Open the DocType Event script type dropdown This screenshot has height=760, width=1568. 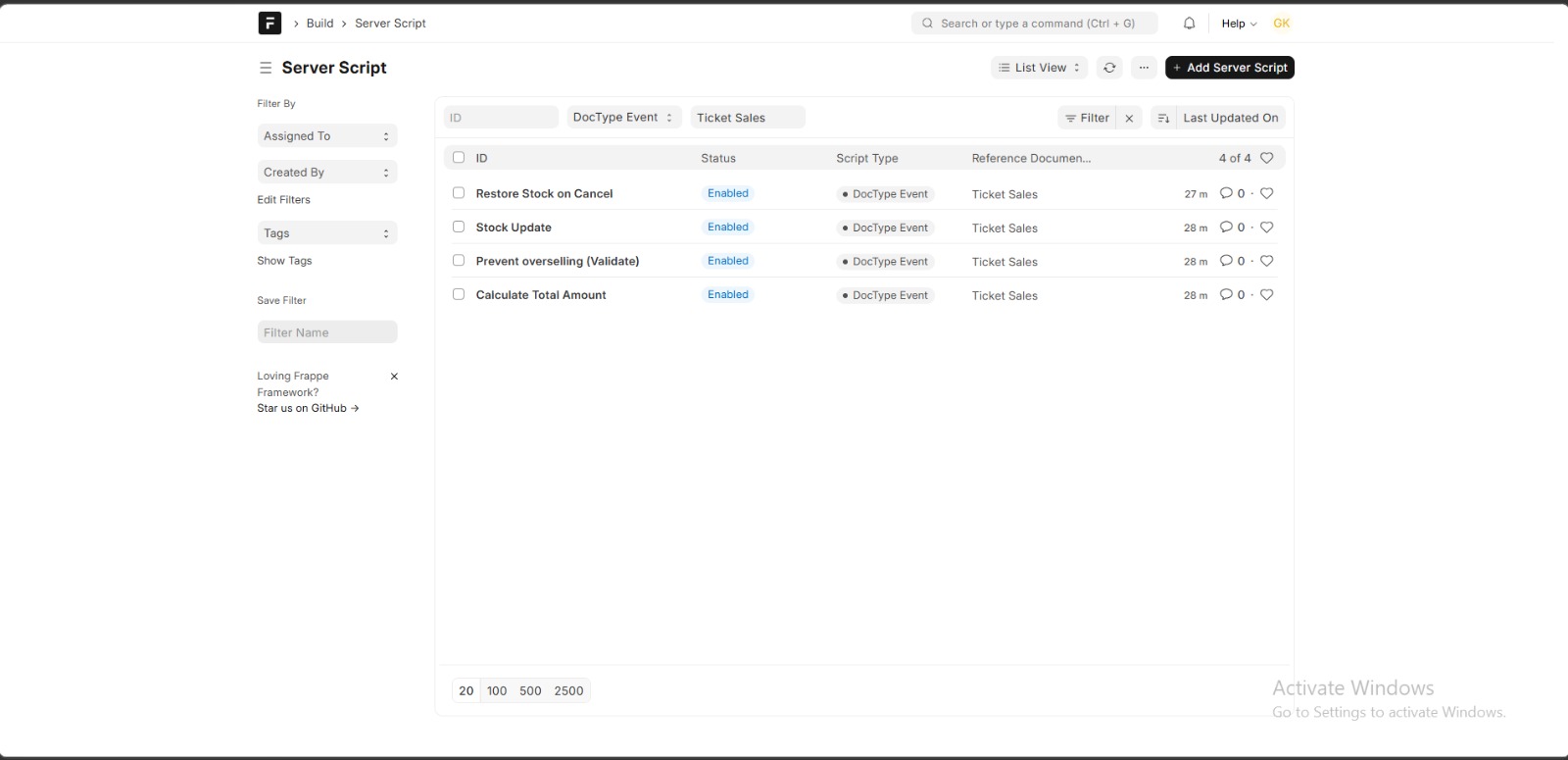tap(623, 118)
